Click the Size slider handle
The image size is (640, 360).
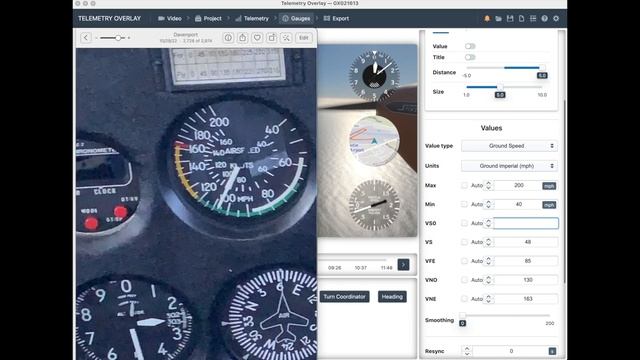coord(500,87)
